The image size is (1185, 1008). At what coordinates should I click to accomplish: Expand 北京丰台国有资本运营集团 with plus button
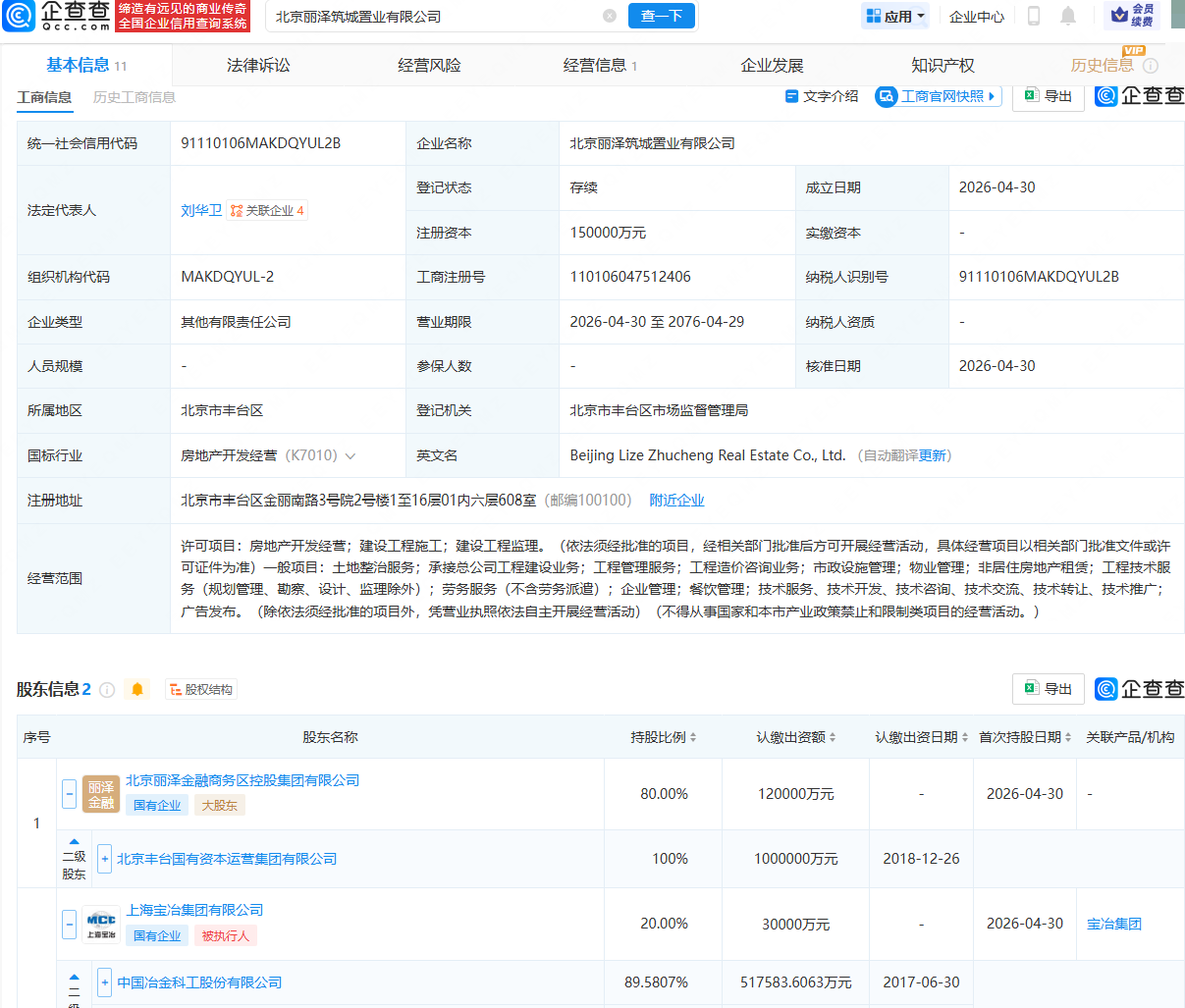click(x=105, y=859)
